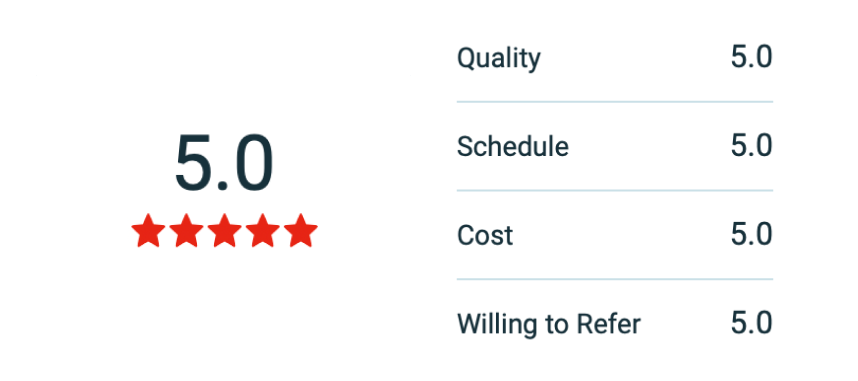858x381 pixels.
Task: Select the Schedule label
Action: (x=513, y=147)
